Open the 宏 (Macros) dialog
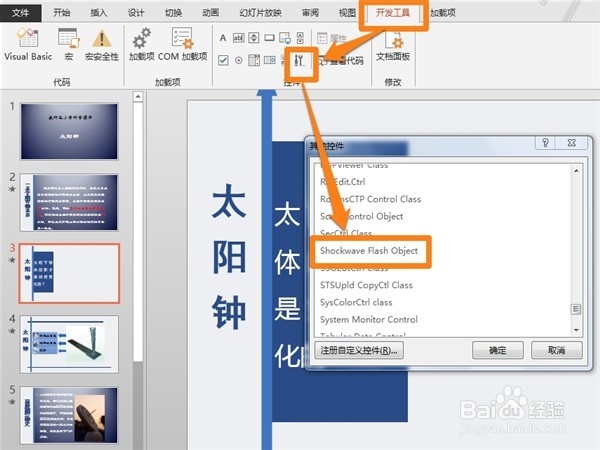 69,44
